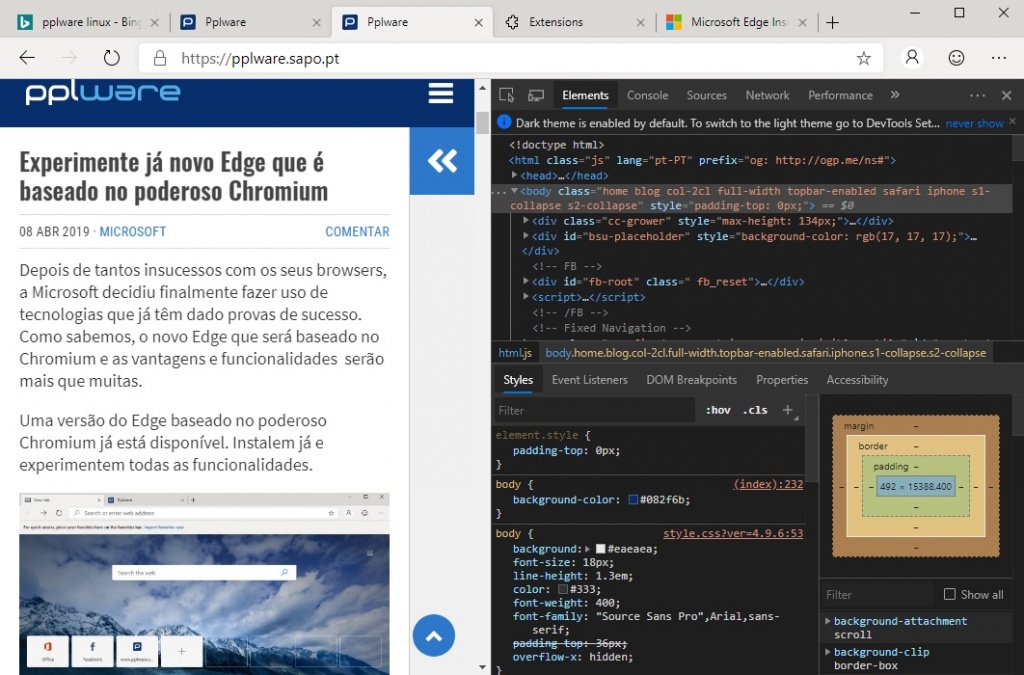Switch to the Console tab
Viewport: 1024px width, 675px height.
[647, 94]
